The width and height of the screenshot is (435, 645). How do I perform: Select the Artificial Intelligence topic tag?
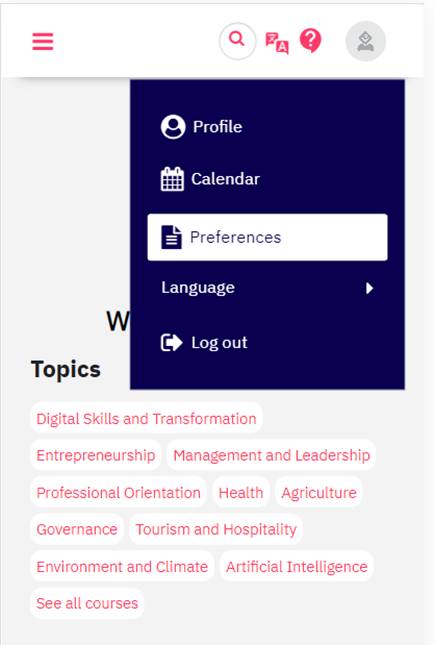[x=296, y=566]
